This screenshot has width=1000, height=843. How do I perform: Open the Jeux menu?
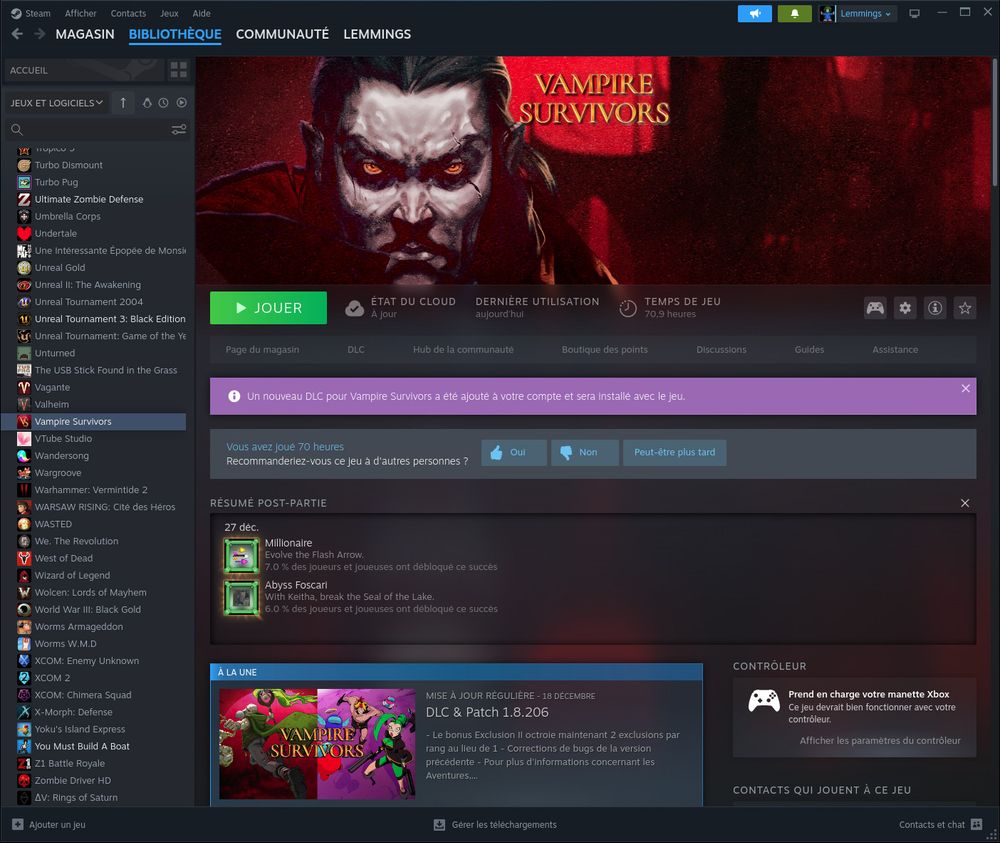169,13
